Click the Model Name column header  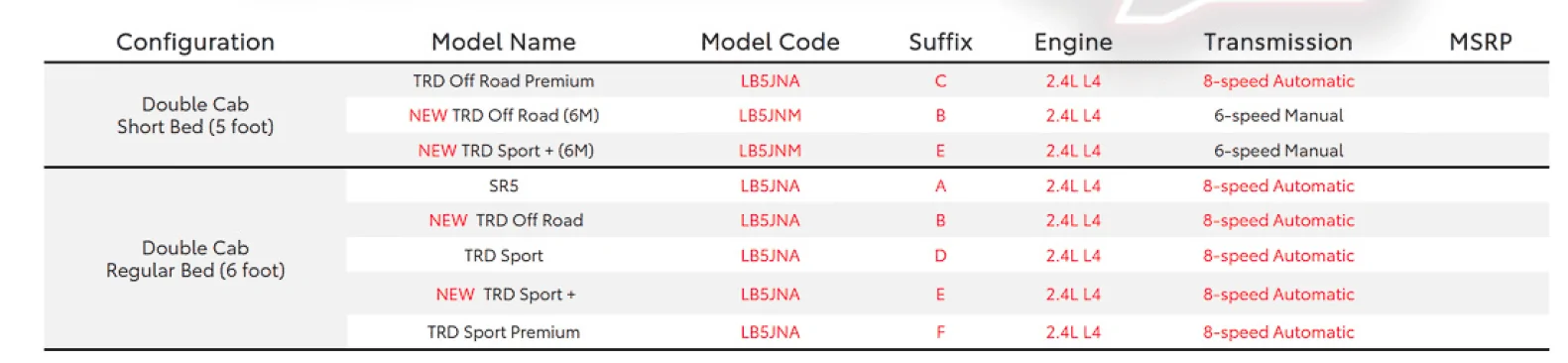coord(504,42)
